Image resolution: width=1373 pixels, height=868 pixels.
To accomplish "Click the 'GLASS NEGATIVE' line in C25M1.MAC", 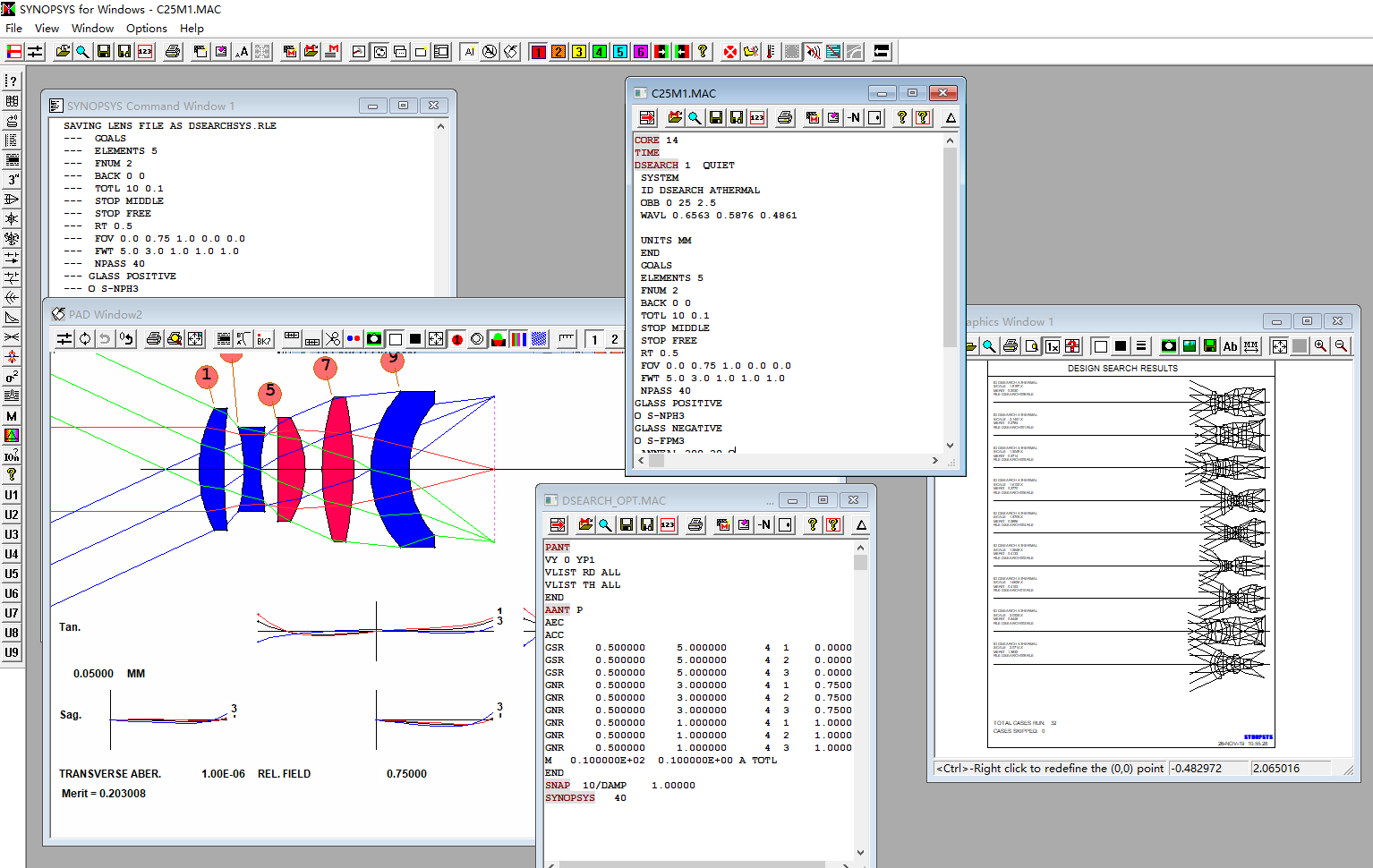I will click(x=678, y=429).
